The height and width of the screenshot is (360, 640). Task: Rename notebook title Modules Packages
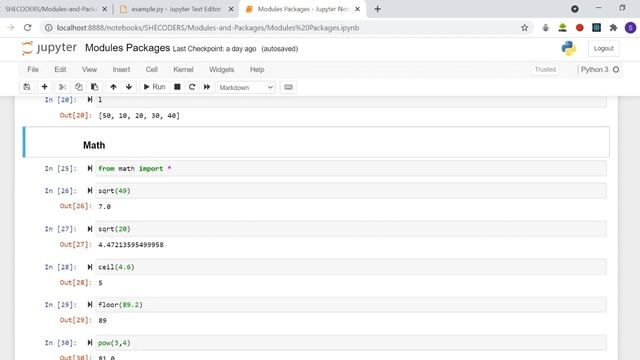(127, 48)
